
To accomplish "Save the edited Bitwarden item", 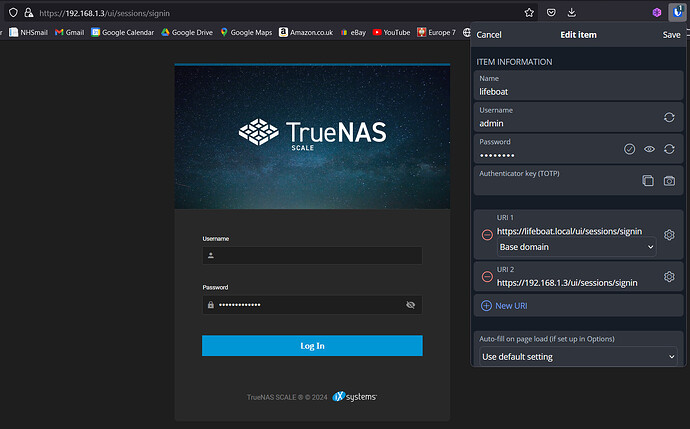I will pos(671,35).
